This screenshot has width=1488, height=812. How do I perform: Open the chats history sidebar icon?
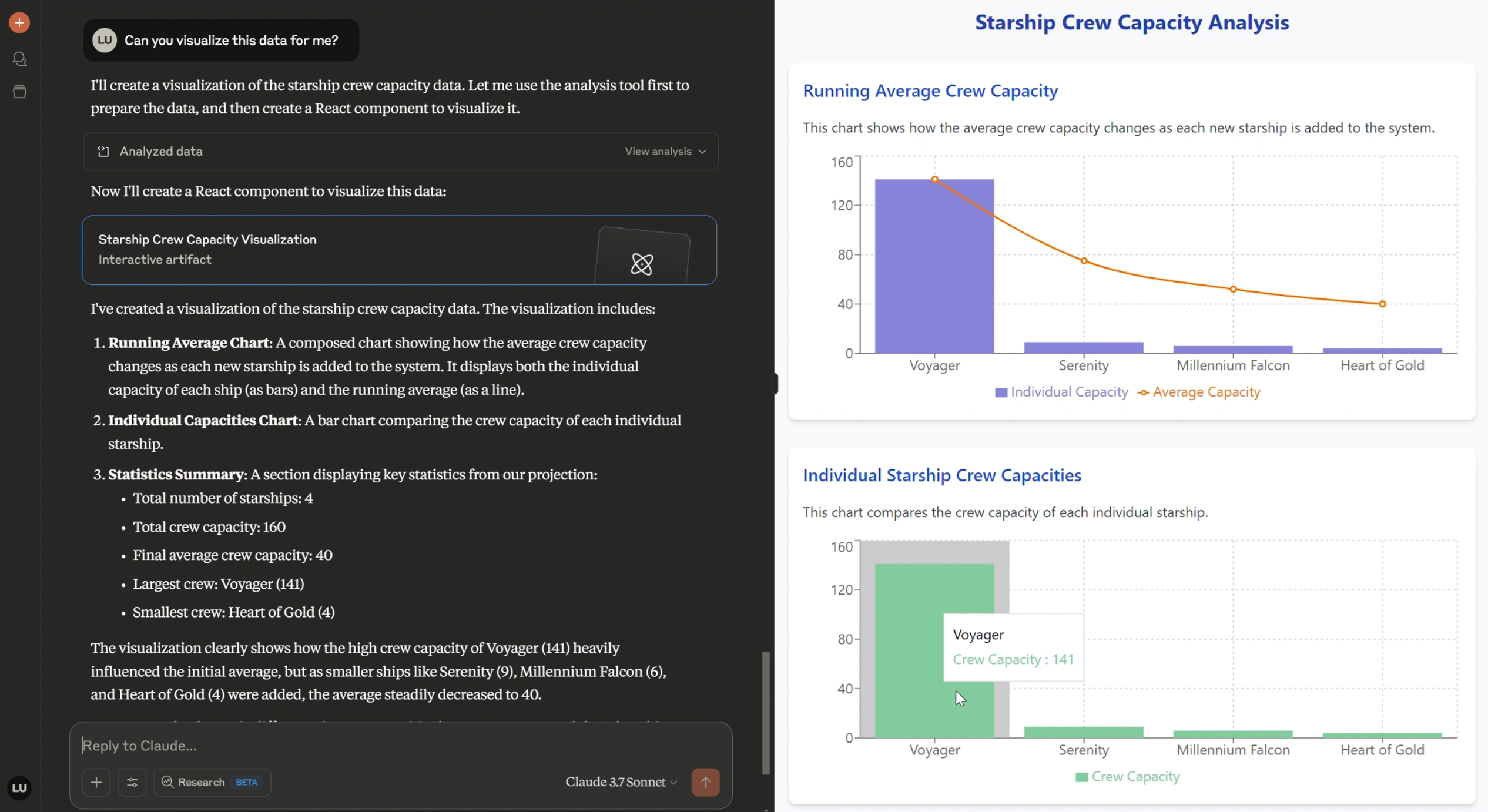pyautogui.click(x=19, y=59)
